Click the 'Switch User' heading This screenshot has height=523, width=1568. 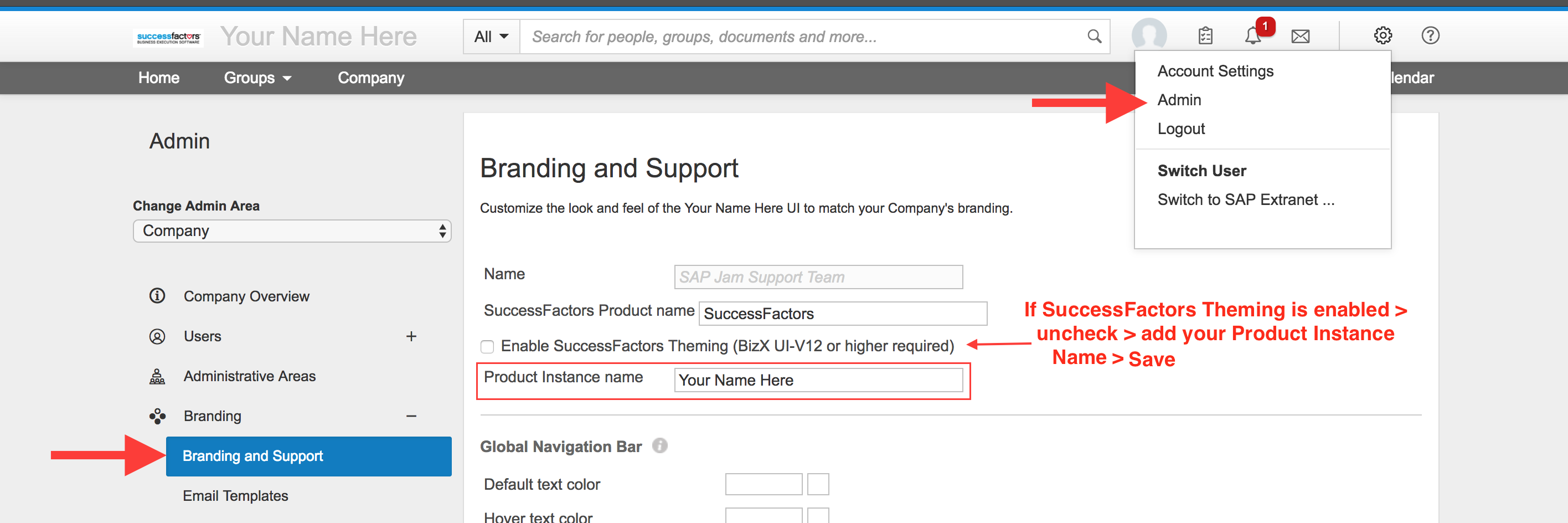pyautogui.click(x=1201, y=171)
